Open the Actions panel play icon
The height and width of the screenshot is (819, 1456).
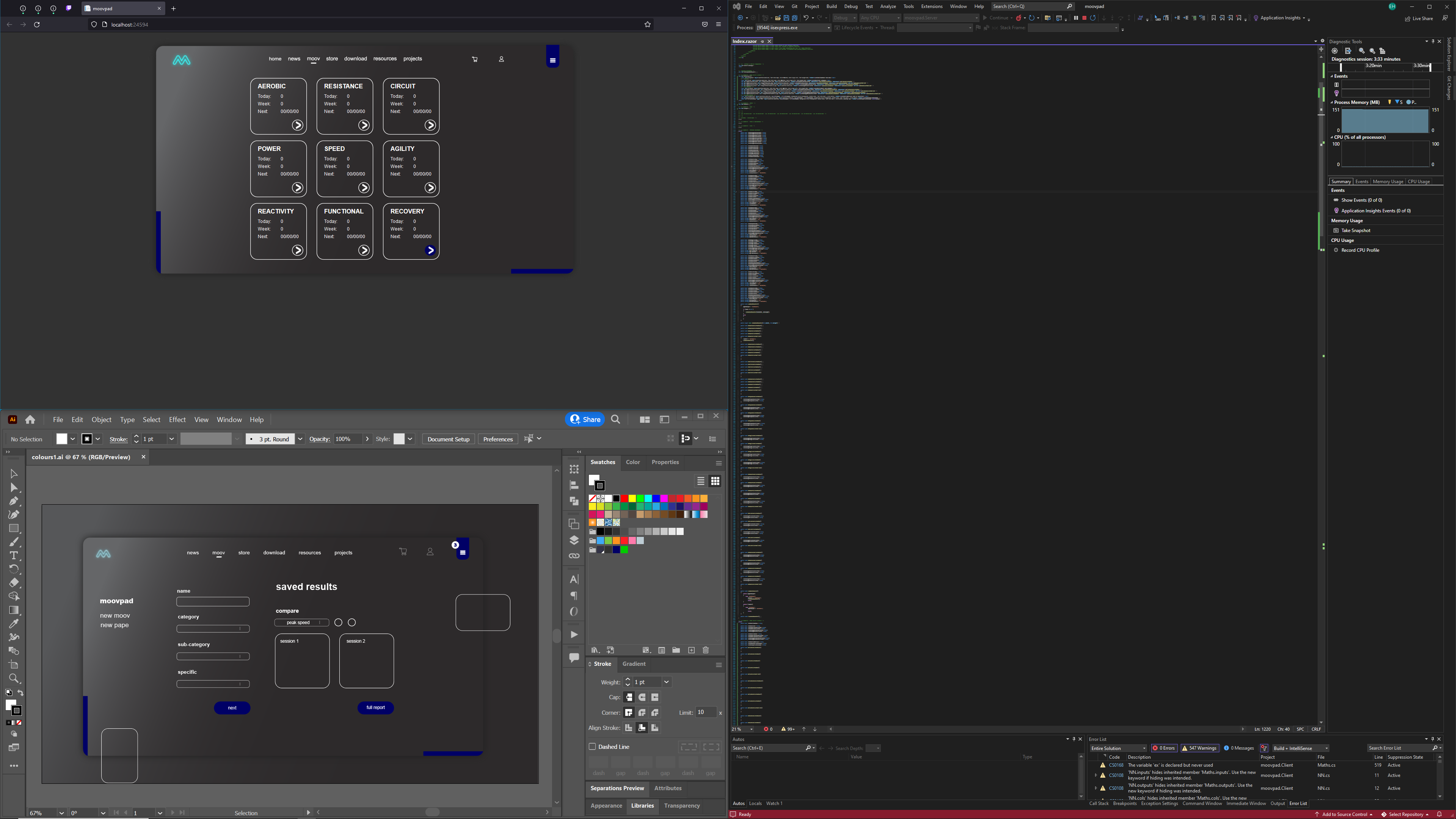click(574, 635)
